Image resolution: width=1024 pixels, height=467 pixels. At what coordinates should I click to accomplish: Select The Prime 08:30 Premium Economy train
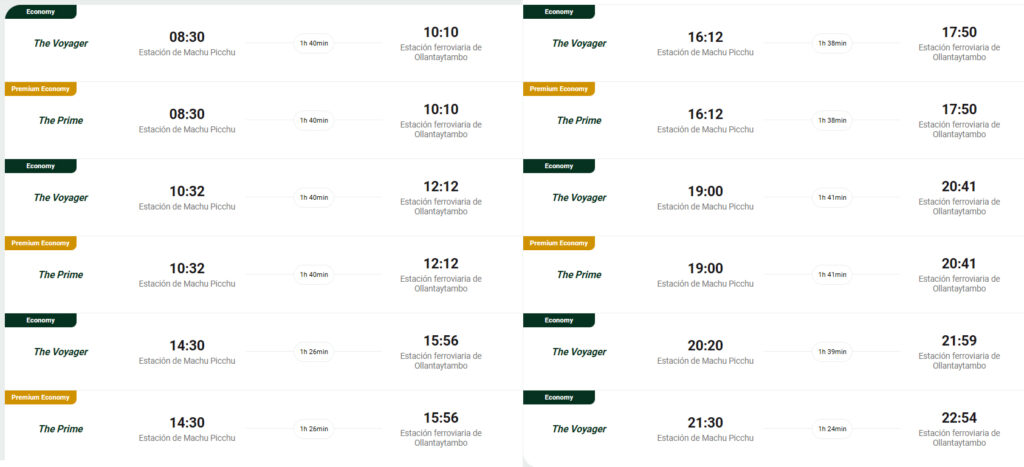(263, 120)
